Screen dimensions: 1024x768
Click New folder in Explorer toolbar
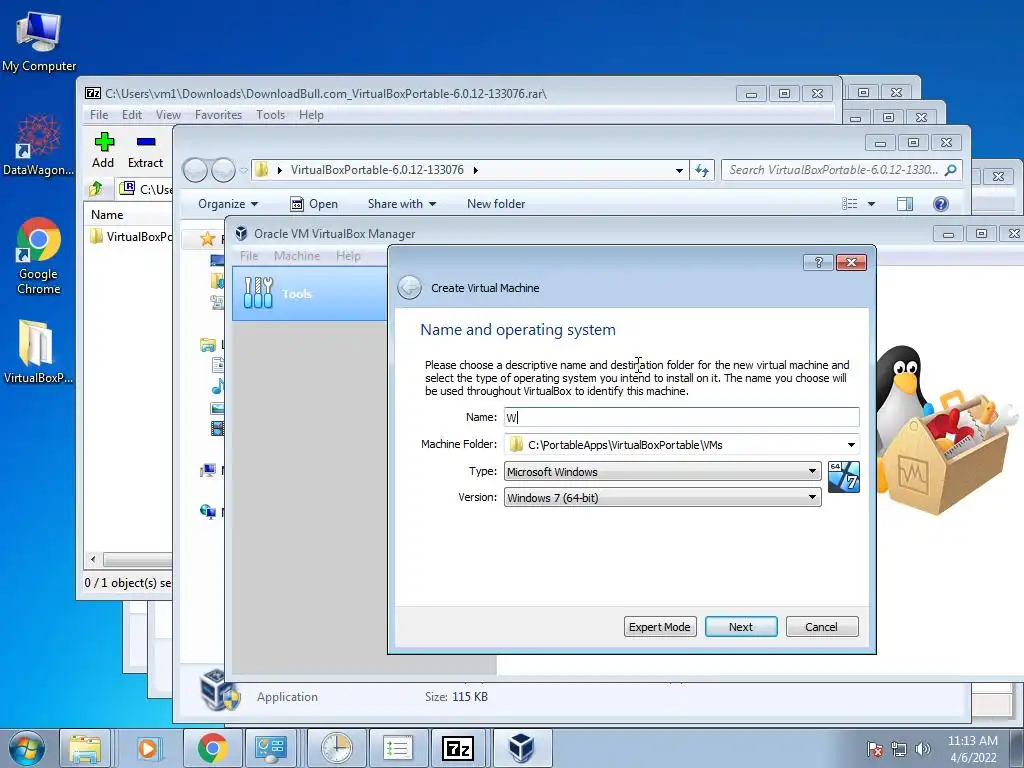pyautogui.click(x=496, y=204)
